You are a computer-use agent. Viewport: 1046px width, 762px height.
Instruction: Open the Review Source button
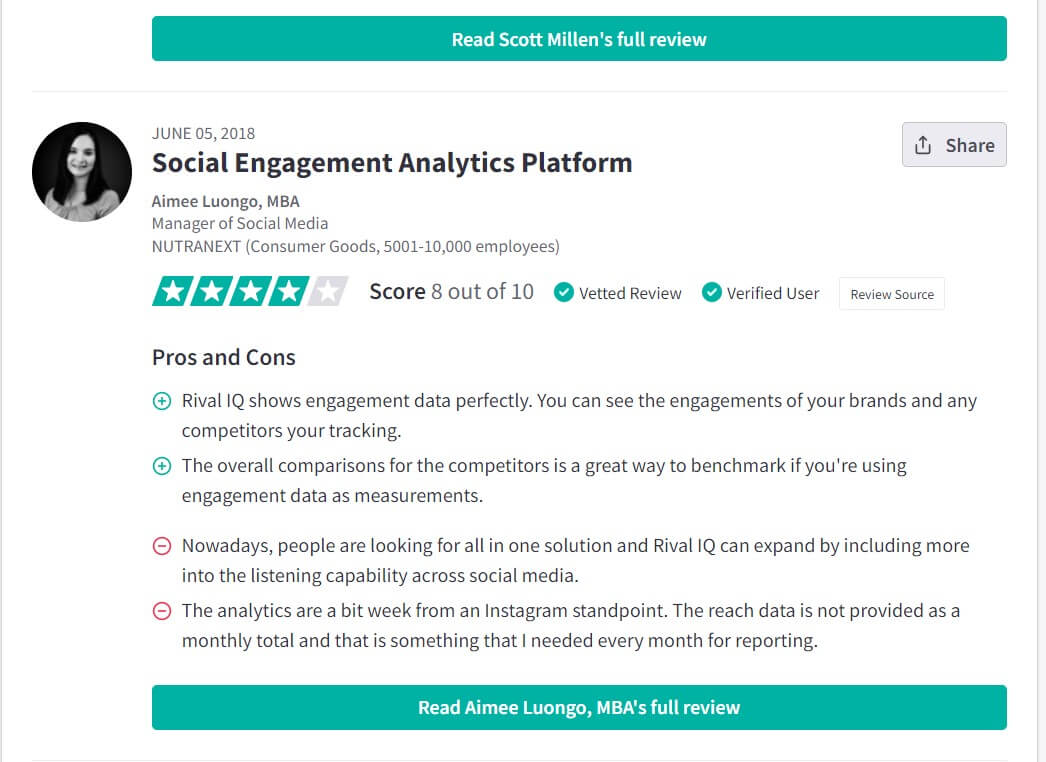pos(892,294)
